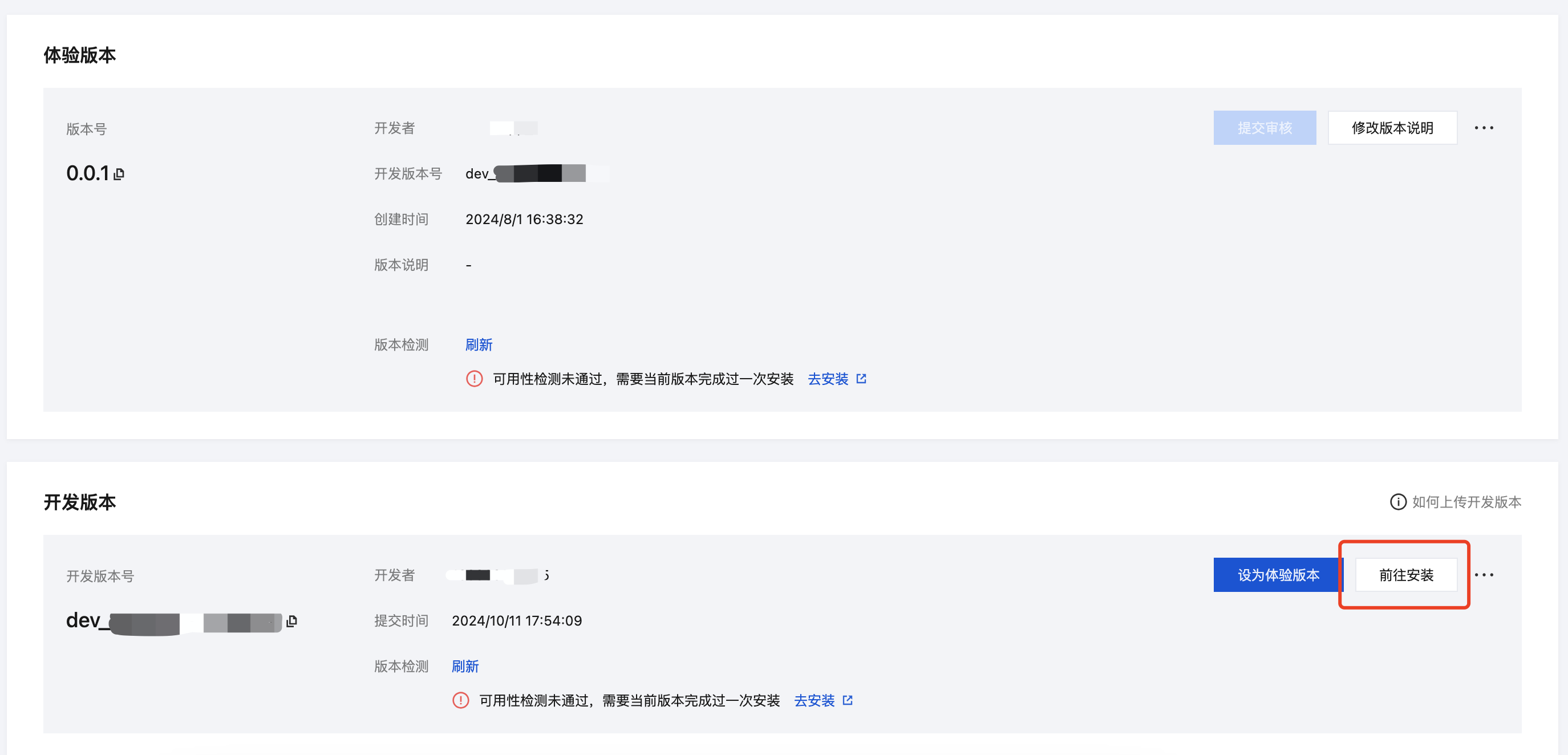Click external link icon in 开发版本 section

coord(847,700)
